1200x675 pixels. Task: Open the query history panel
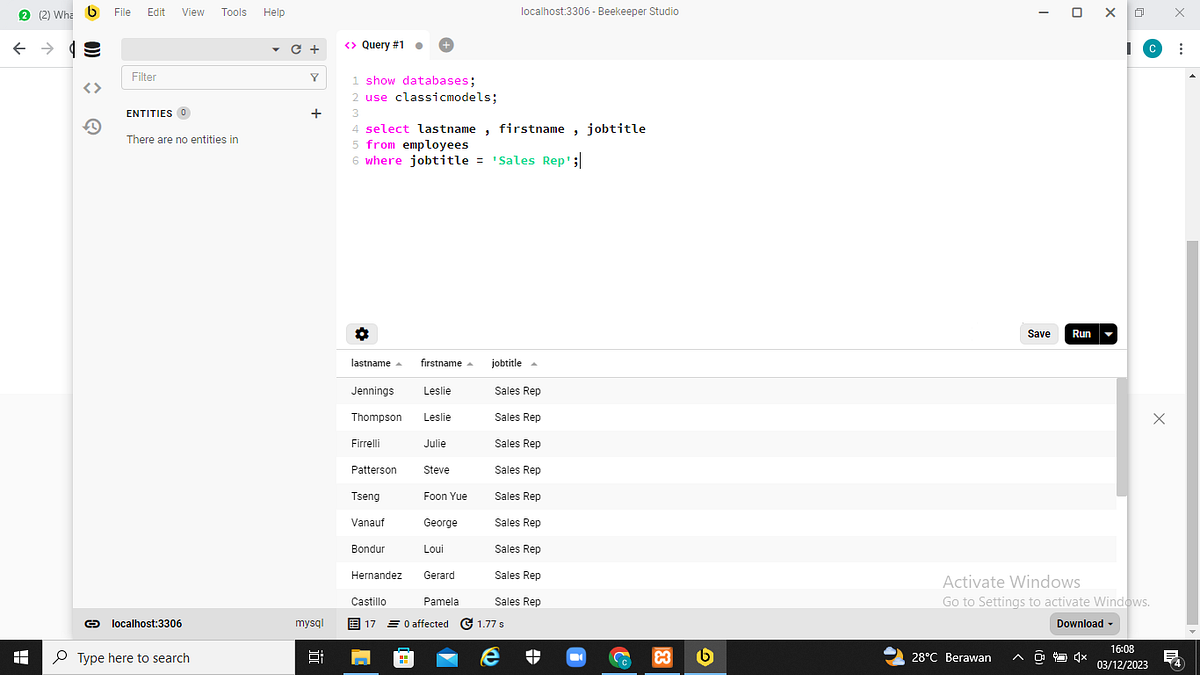coord(92,126)
